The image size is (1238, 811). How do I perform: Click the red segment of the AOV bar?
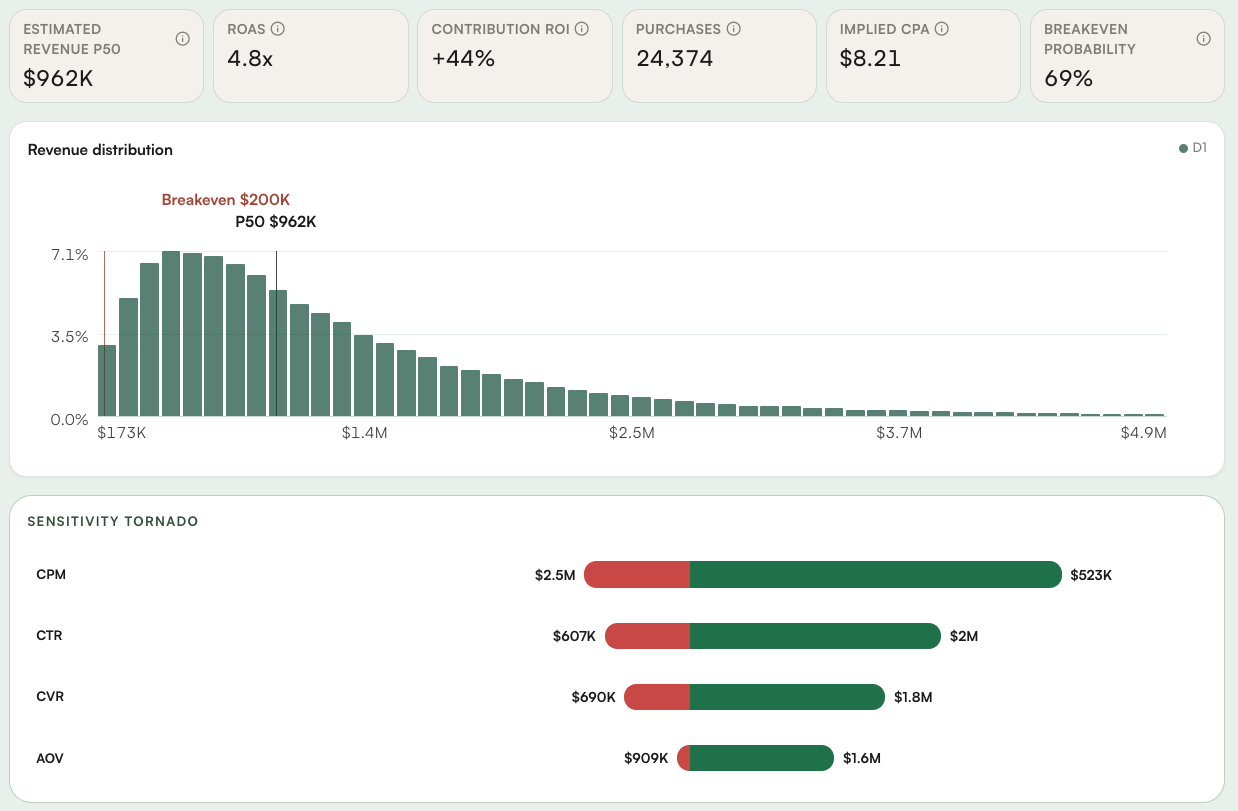(684, 758)
